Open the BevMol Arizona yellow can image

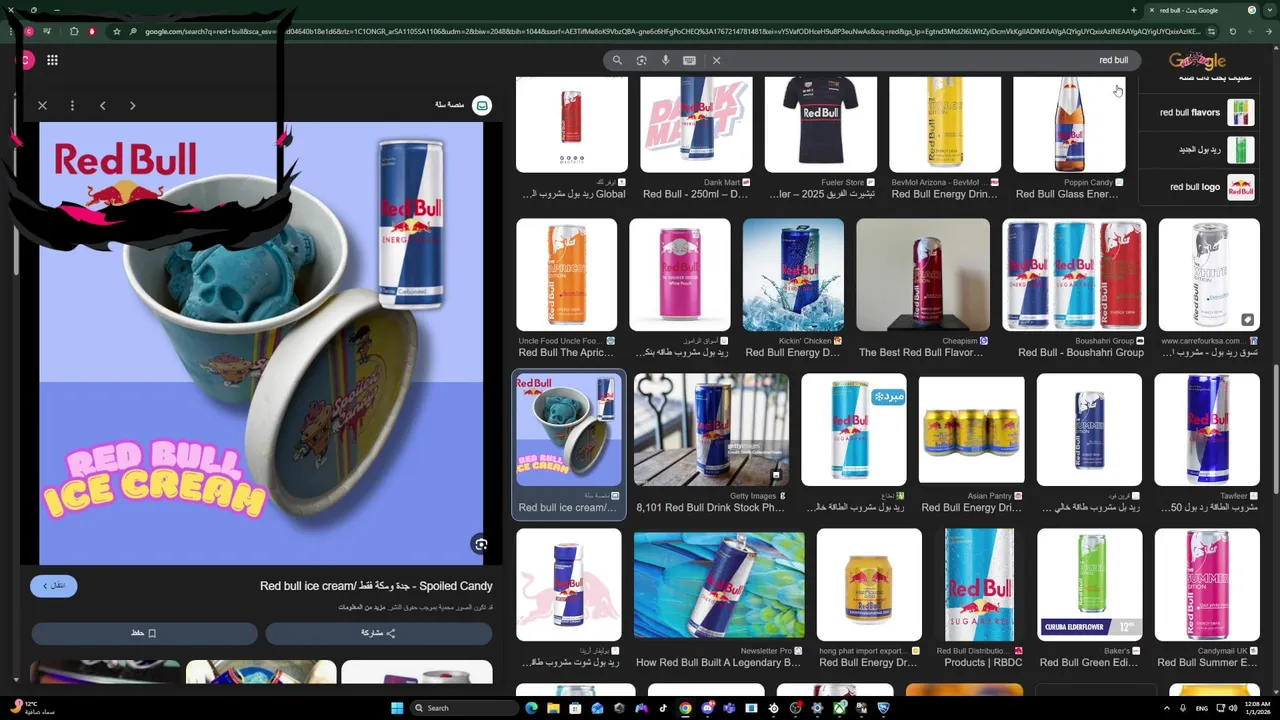tap(944, 124)
